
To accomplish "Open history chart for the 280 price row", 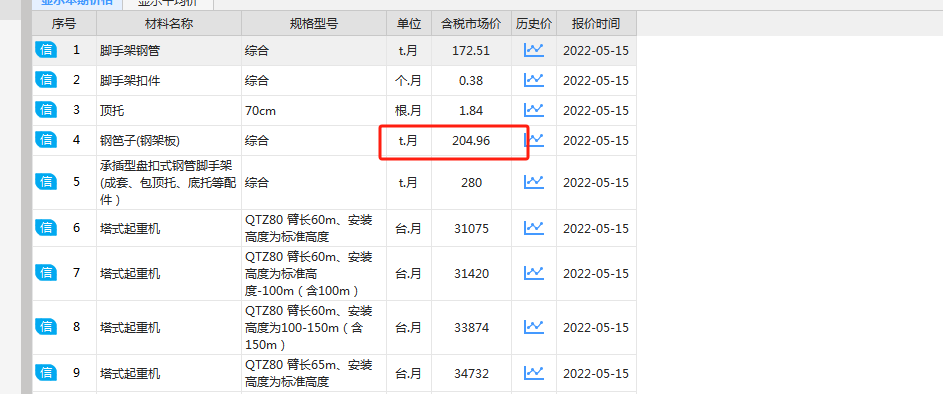I will tap(533, 182).
